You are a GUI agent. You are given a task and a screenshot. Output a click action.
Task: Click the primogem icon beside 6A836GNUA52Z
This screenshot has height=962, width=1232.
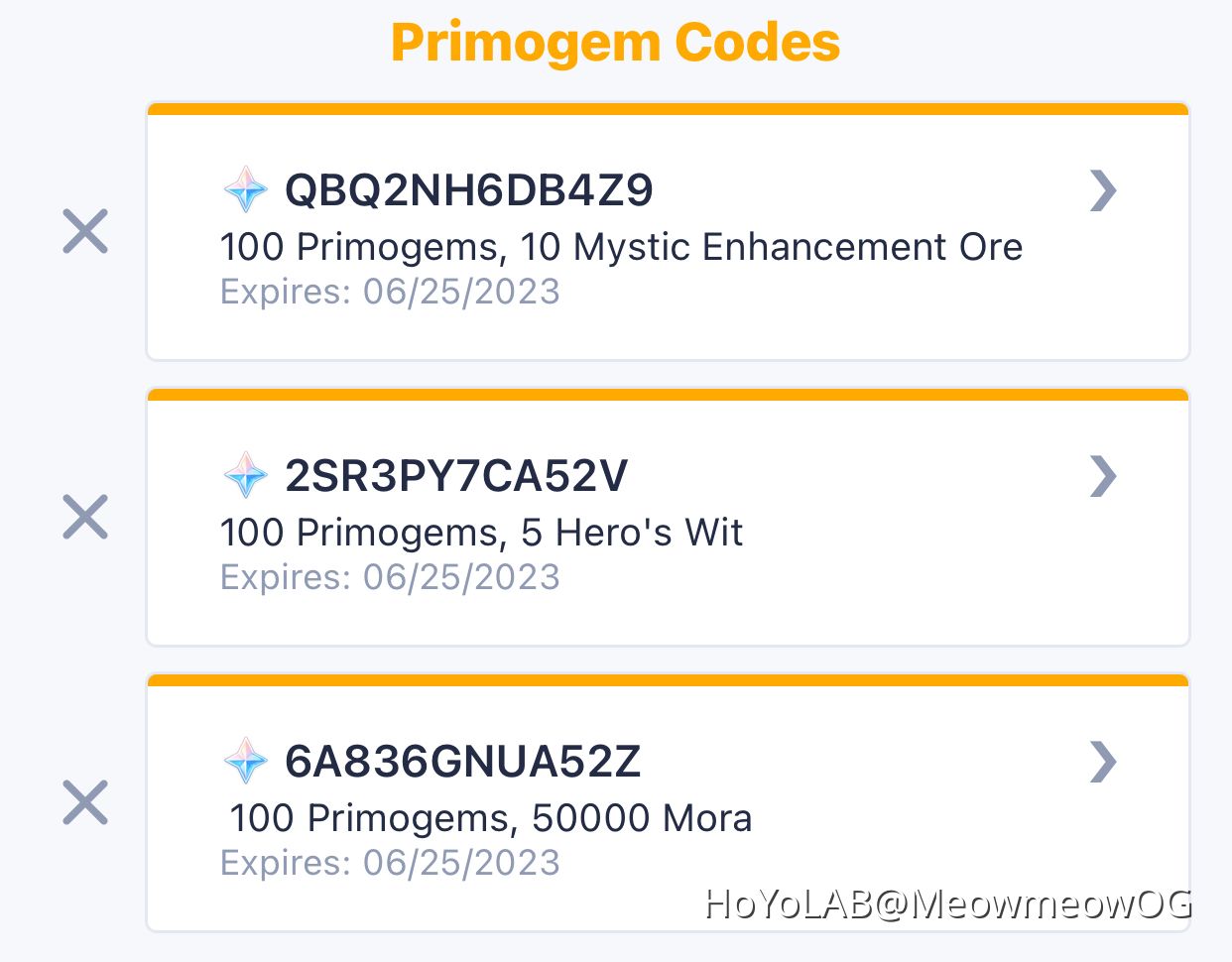tap(246, 761)
